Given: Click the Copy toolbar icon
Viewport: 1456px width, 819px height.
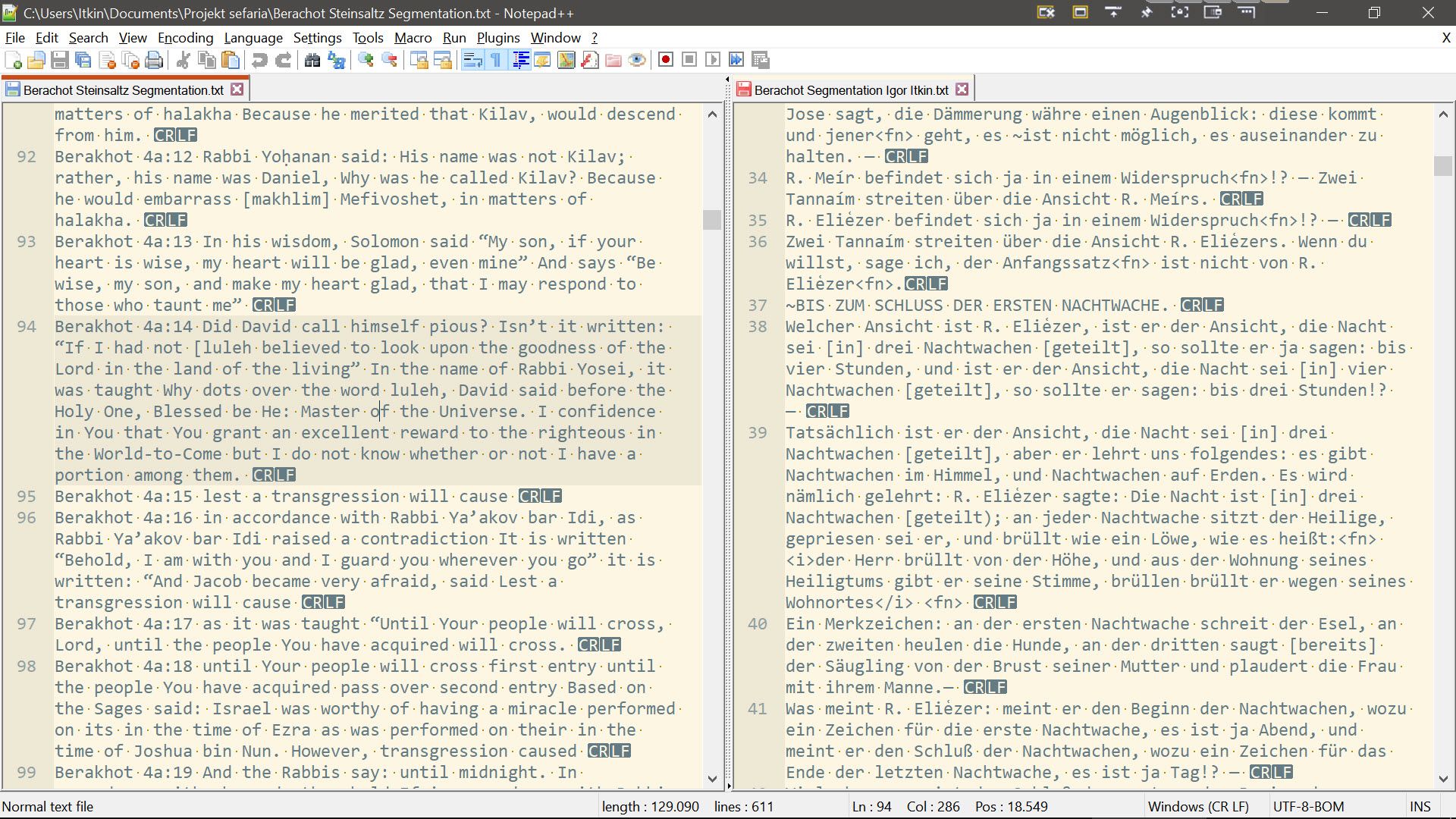Looking at the screenshot, I should pos(206,60).
